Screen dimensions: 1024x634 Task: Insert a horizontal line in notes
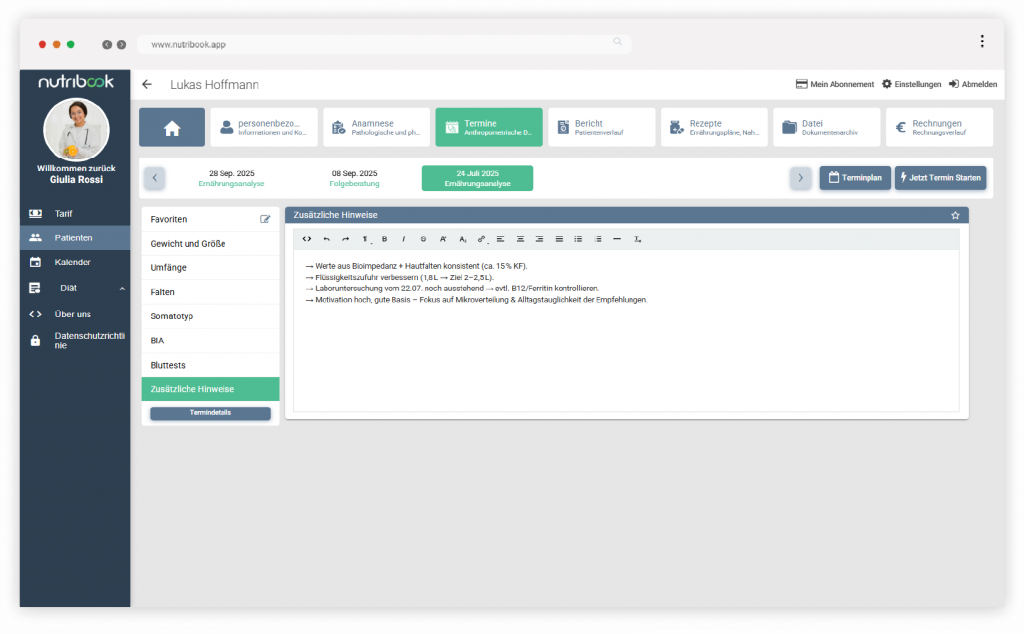pos(617,239)
